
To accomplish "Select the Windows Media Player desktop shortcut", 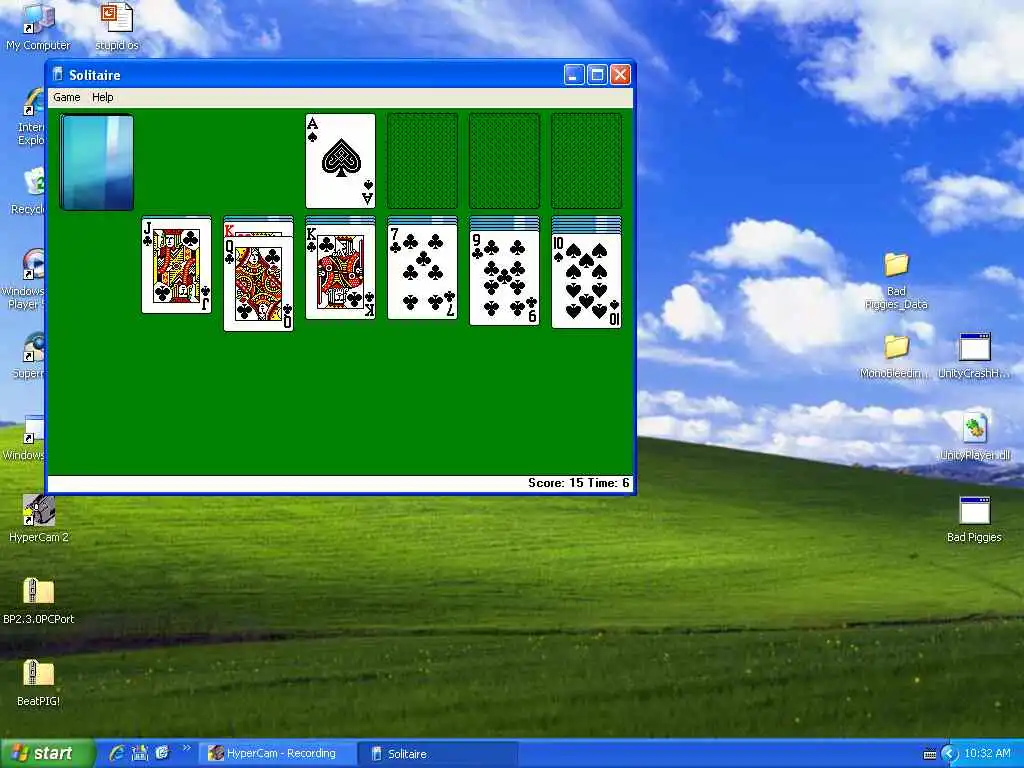I will click(x=24, y=280).
